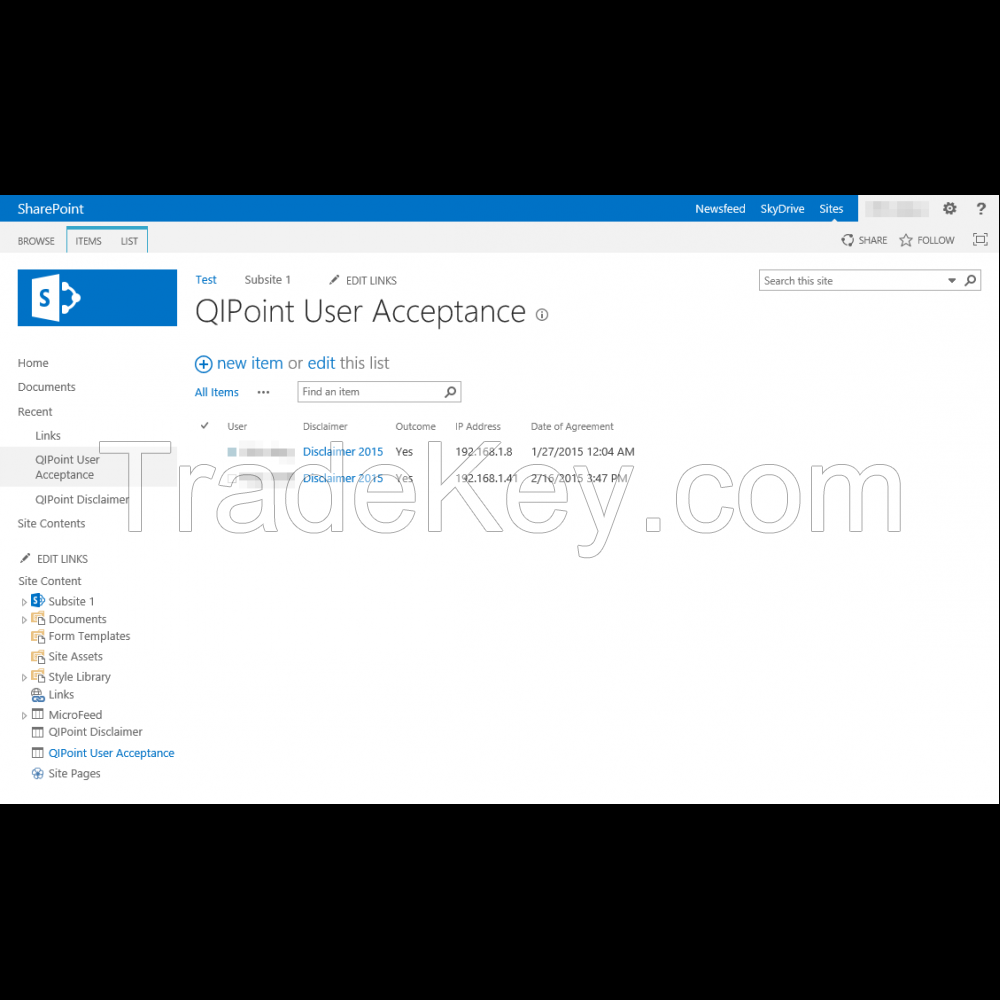The image size is (1000, 1000).
Task: Click the Documents library tree icon
Action: 38,619
